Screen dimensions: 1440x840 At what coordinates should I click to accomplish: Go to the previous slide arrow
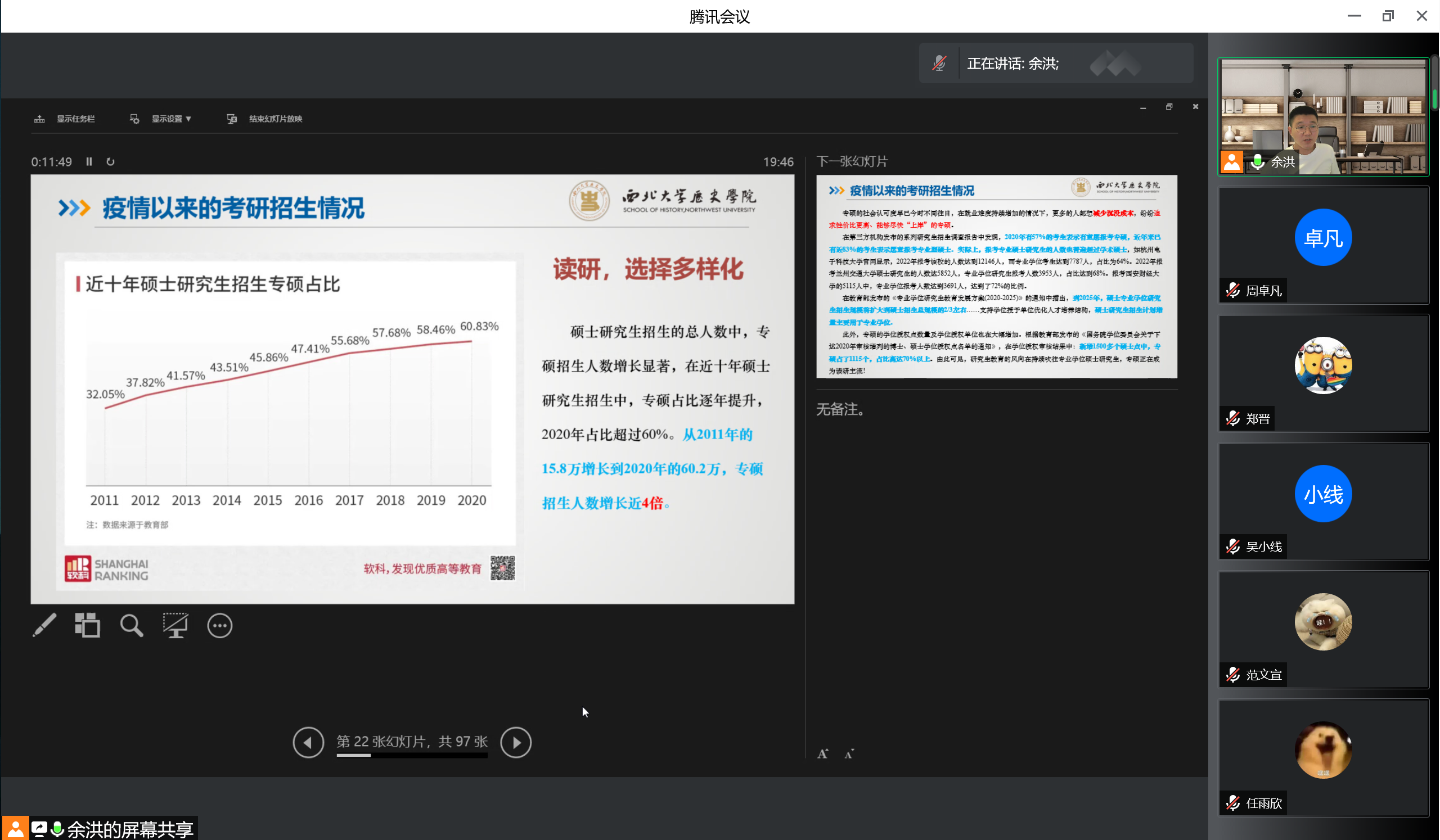tap(308, 742)
